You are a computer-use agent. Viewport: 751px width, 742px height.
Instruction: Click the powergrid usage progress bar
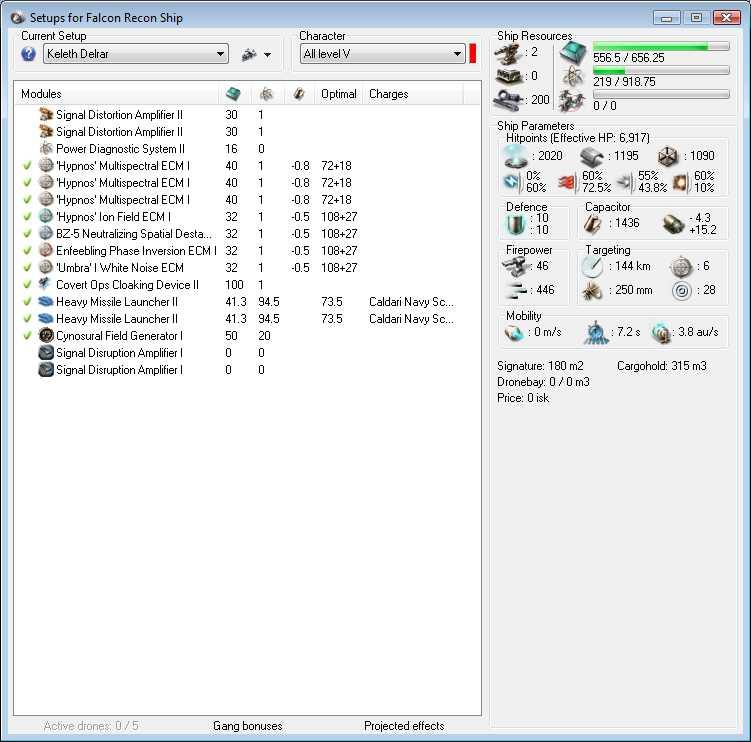click(661, 70)
